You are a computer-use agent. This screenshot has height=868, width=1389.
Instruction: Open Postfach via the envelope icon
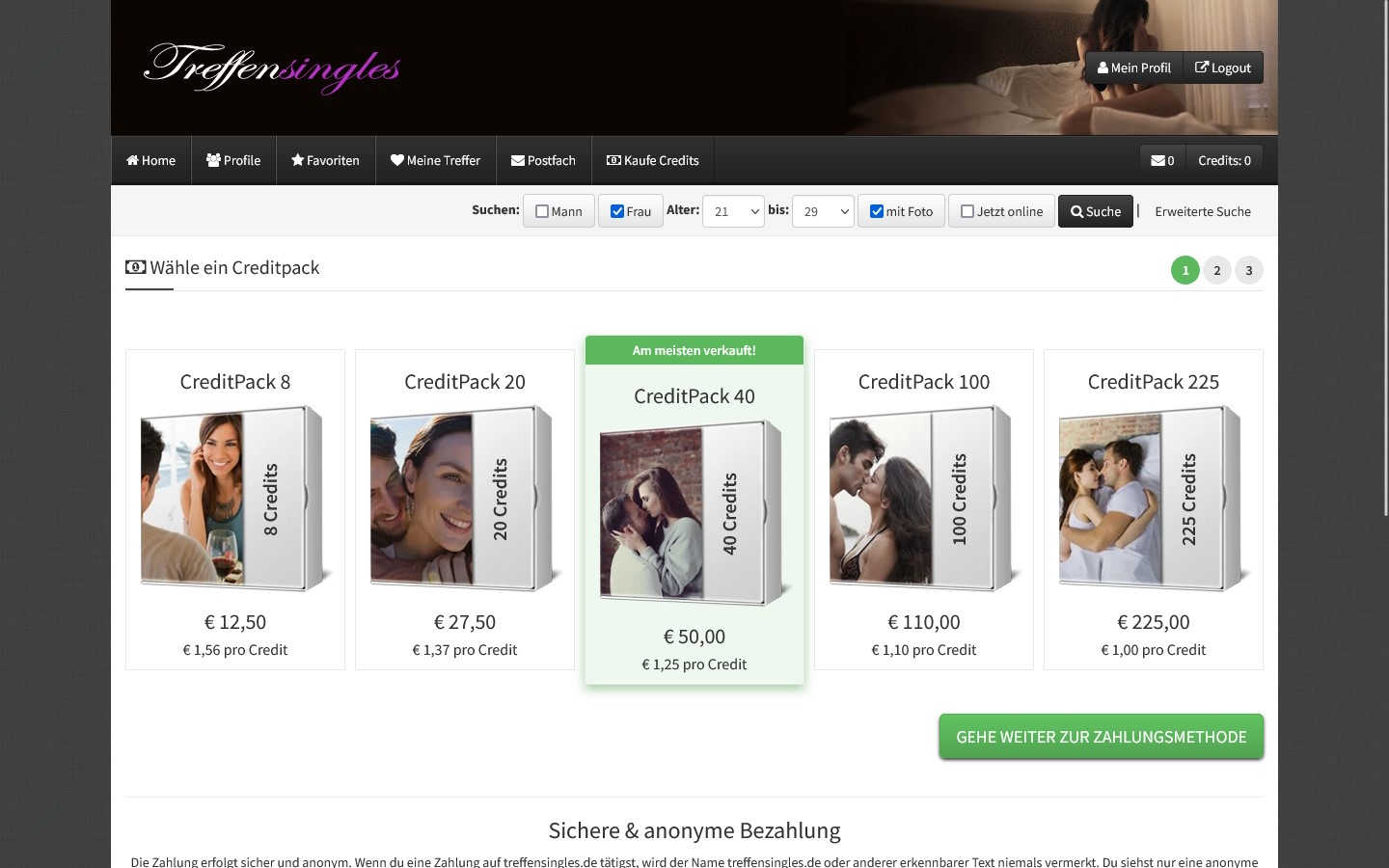tap(518, 161)
